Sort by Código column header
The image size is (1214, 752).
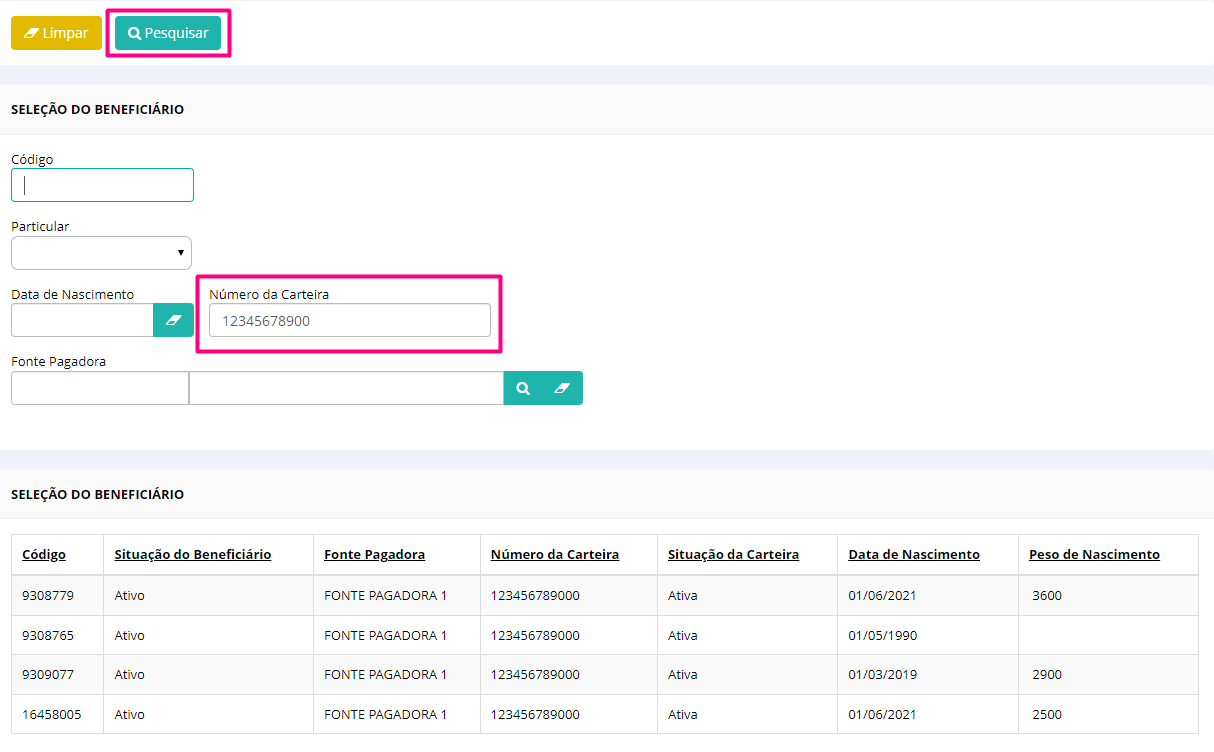(x=44, y=554)
